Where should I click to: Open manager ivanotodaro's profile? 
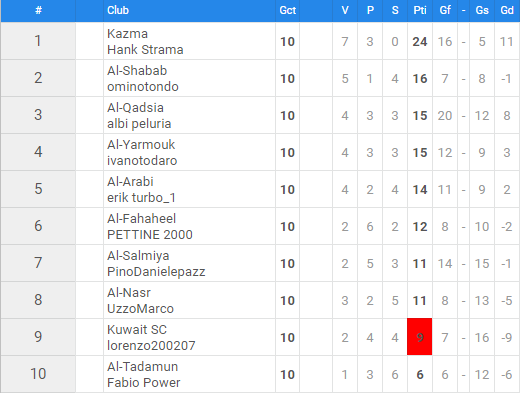(142, 161)
